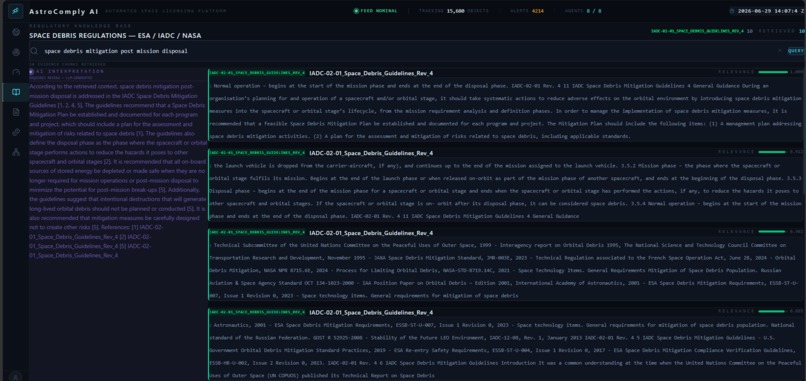
Task: Click the 'Normal operation' excerpt body text
Action: click(506, 111)
